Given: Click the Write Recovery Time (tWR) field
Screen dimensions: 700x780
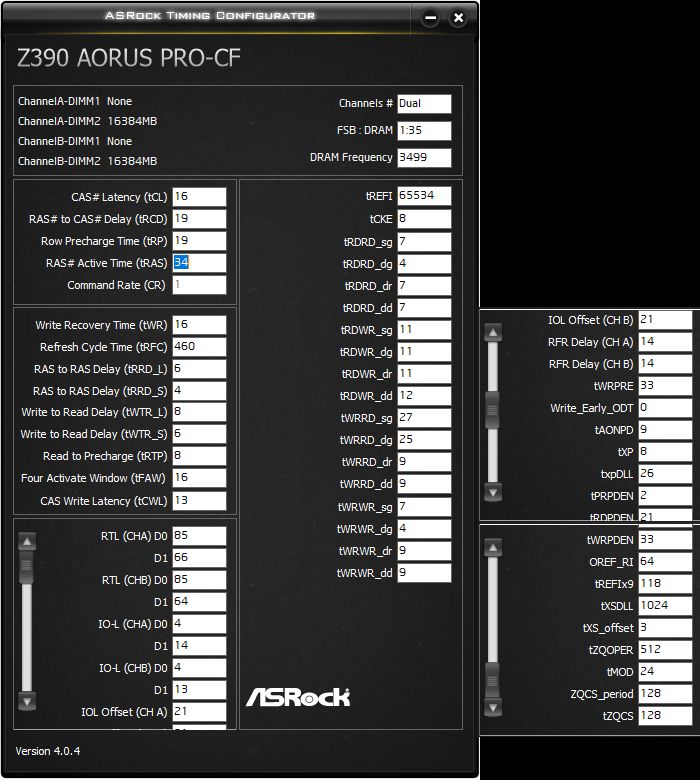Looking at the screenshot, I should click(x=199, y=325).
